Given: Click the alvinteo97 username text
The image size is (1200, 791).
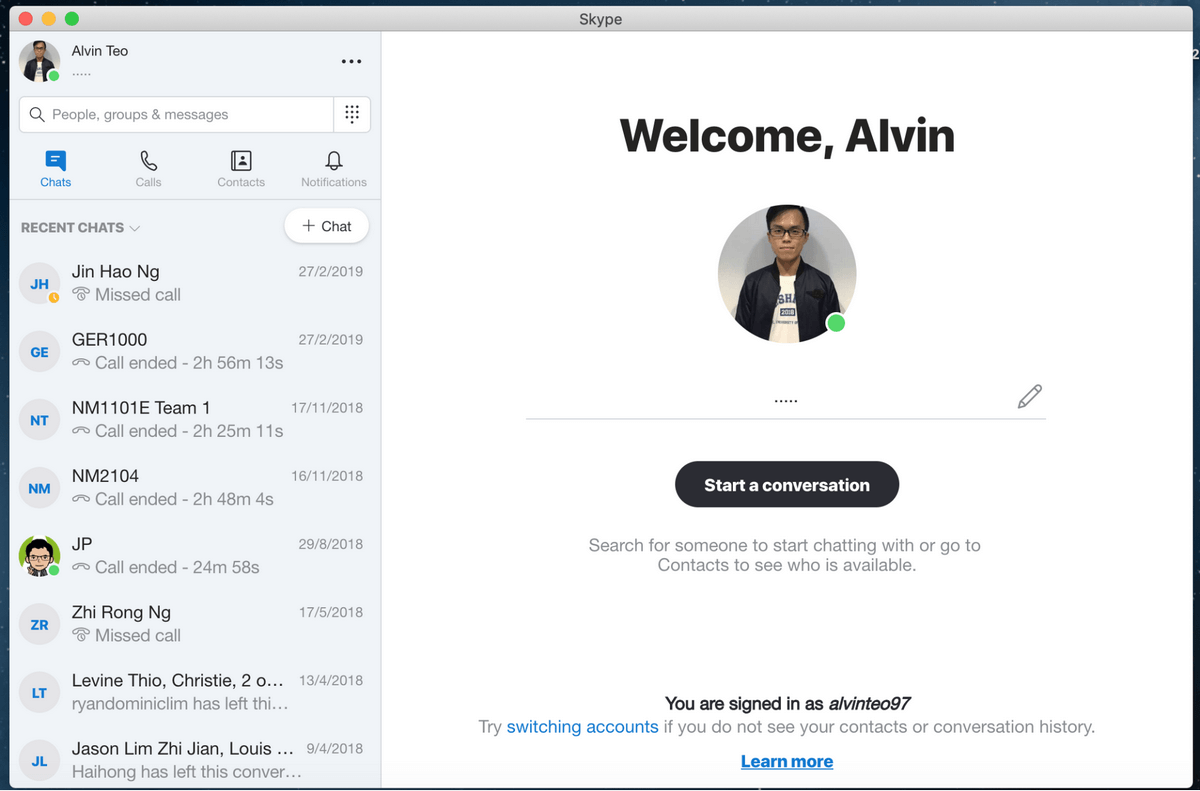Looking at the screenshot, I should tap(869, 703).
